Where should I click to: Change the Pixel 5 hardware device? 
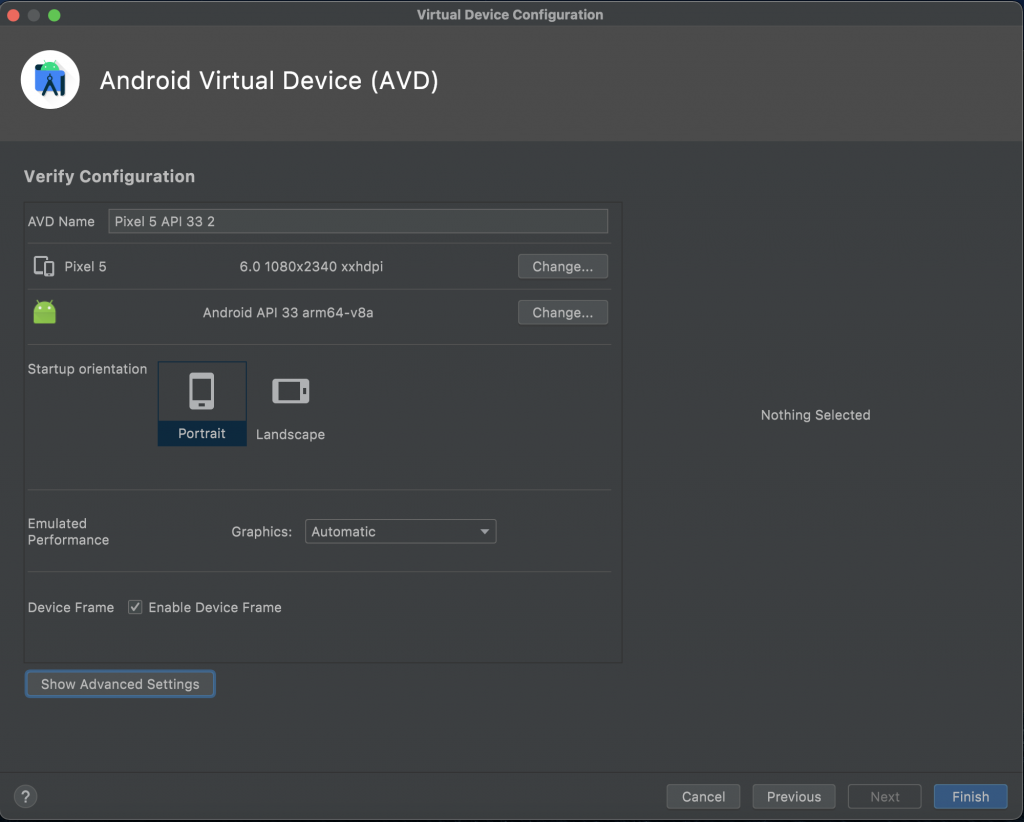(x=563, y=266)
